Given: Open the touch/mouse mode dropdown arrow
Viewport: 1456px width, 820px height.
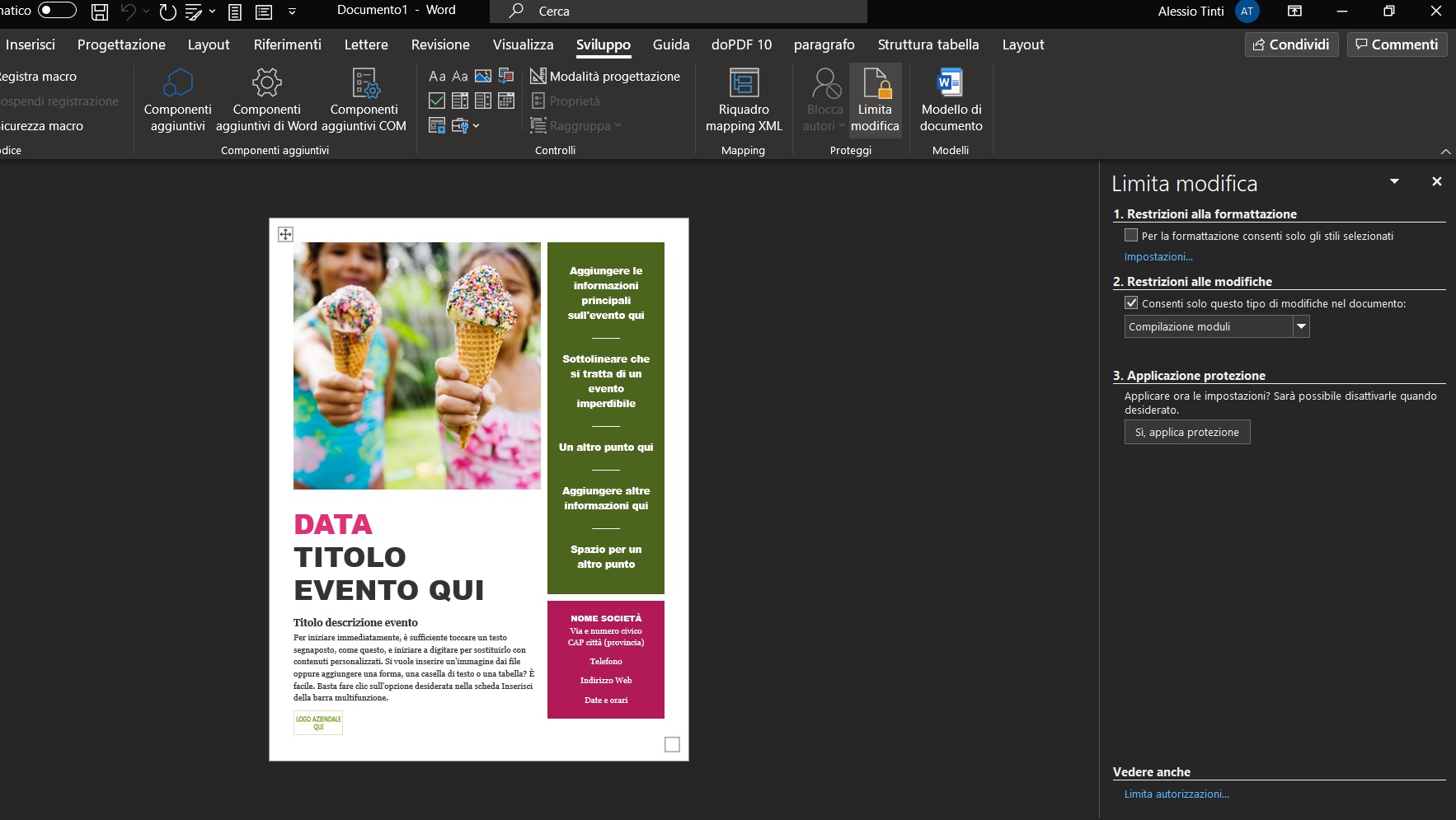Looking at the screenshot, I should pos(212,12).
